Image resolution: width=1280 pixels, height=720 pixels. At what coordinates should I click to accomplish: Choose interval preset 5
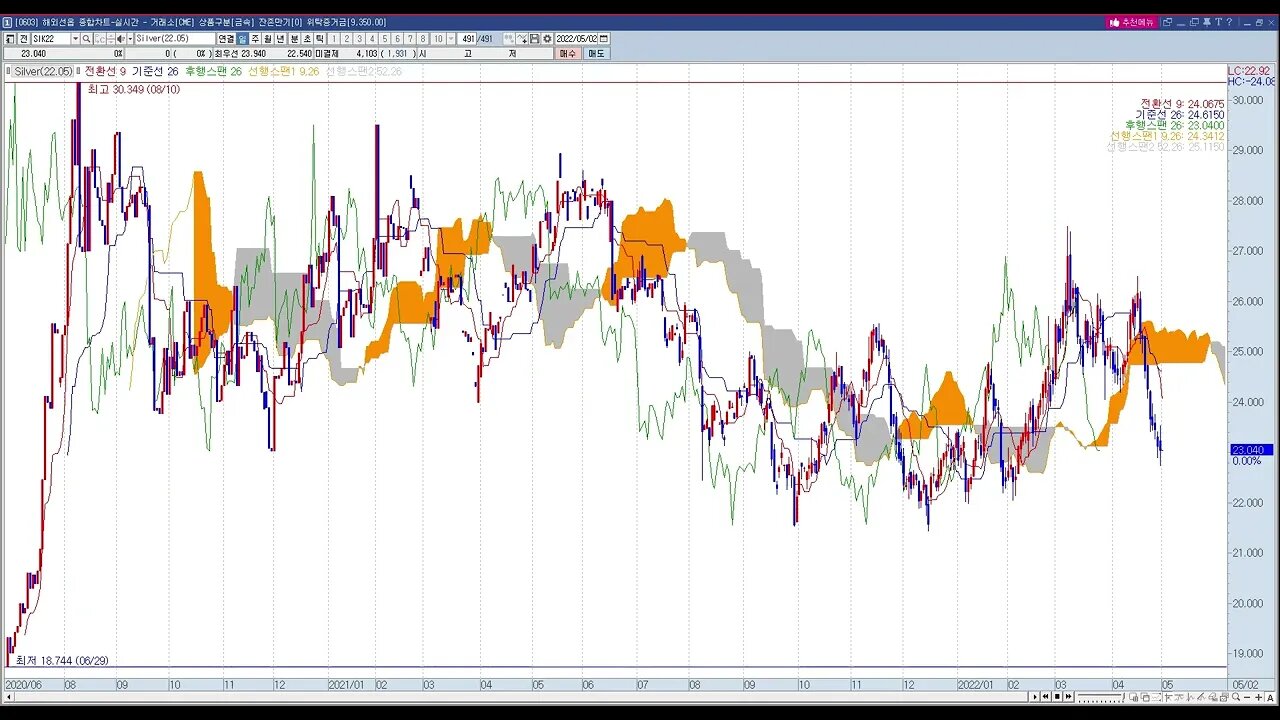point(385,39)
